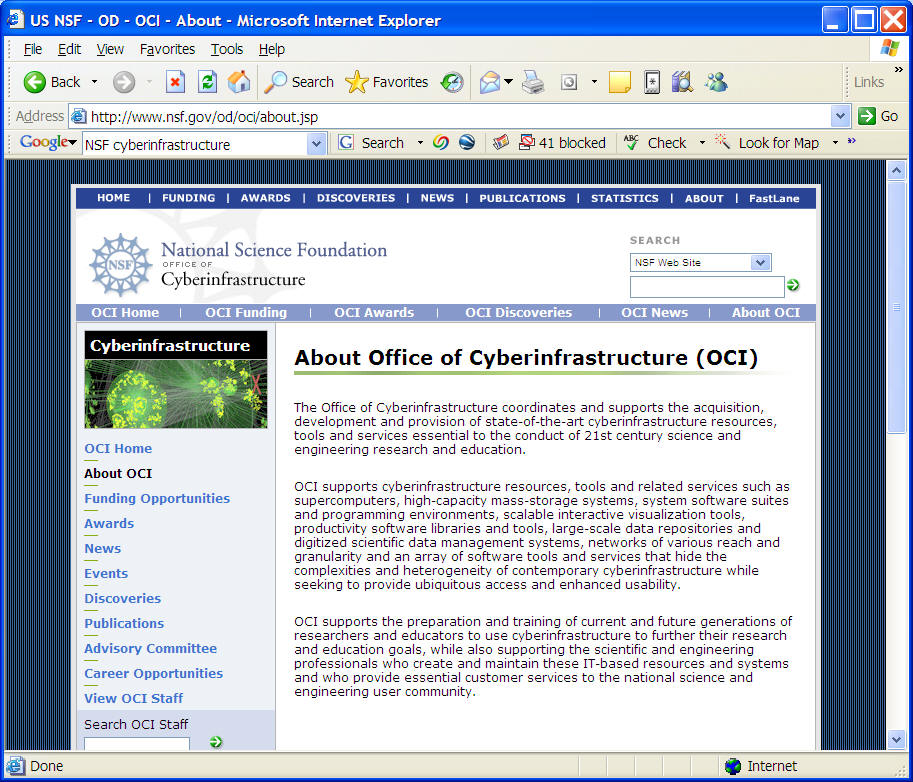Open the Career Opportunities link
The image size is (913, 782).
pyautogui.click(x=154, y=673)
